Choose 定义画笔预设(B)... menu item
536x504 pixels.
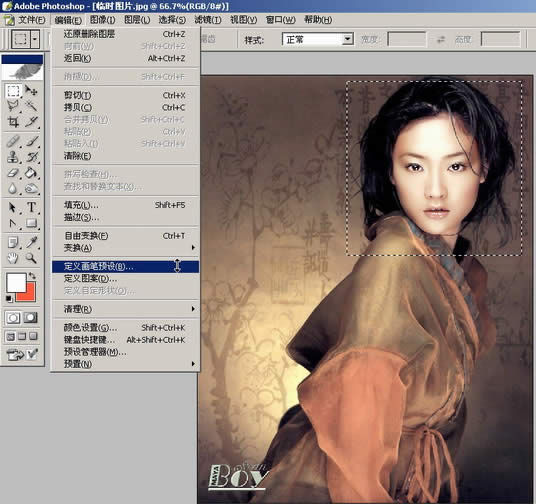click(x=125, y=267)
